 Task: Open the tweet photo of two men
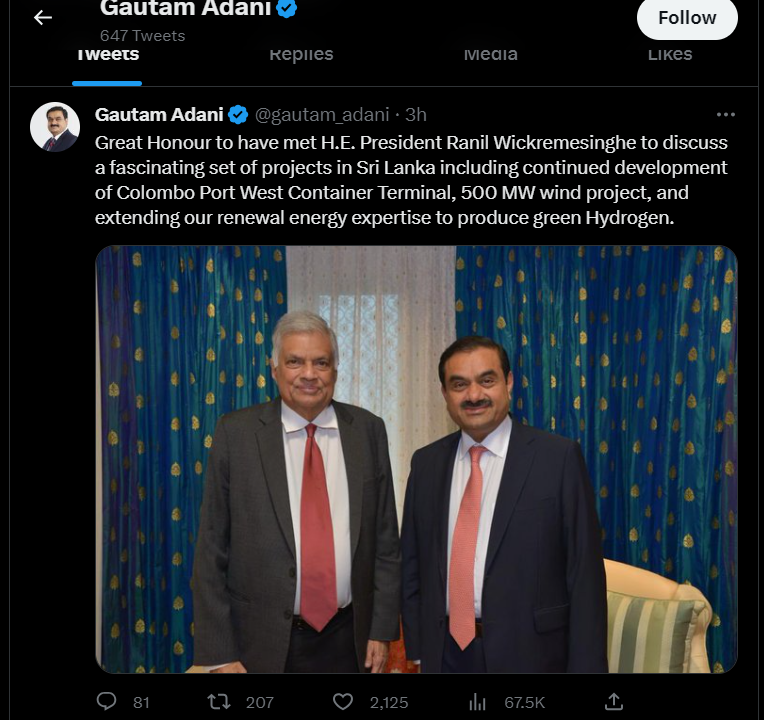[416, 458]
